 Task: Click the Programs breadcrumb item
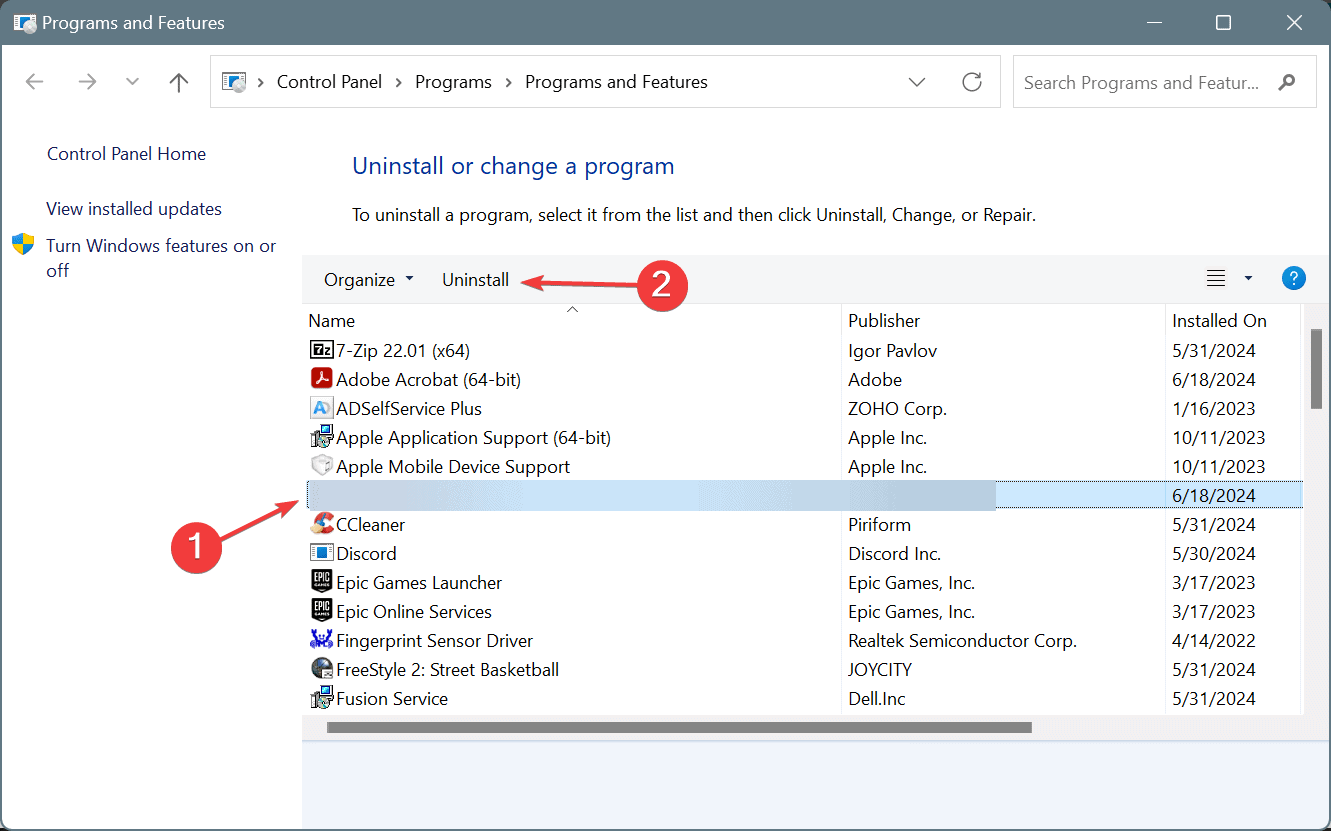click(453, 82)
